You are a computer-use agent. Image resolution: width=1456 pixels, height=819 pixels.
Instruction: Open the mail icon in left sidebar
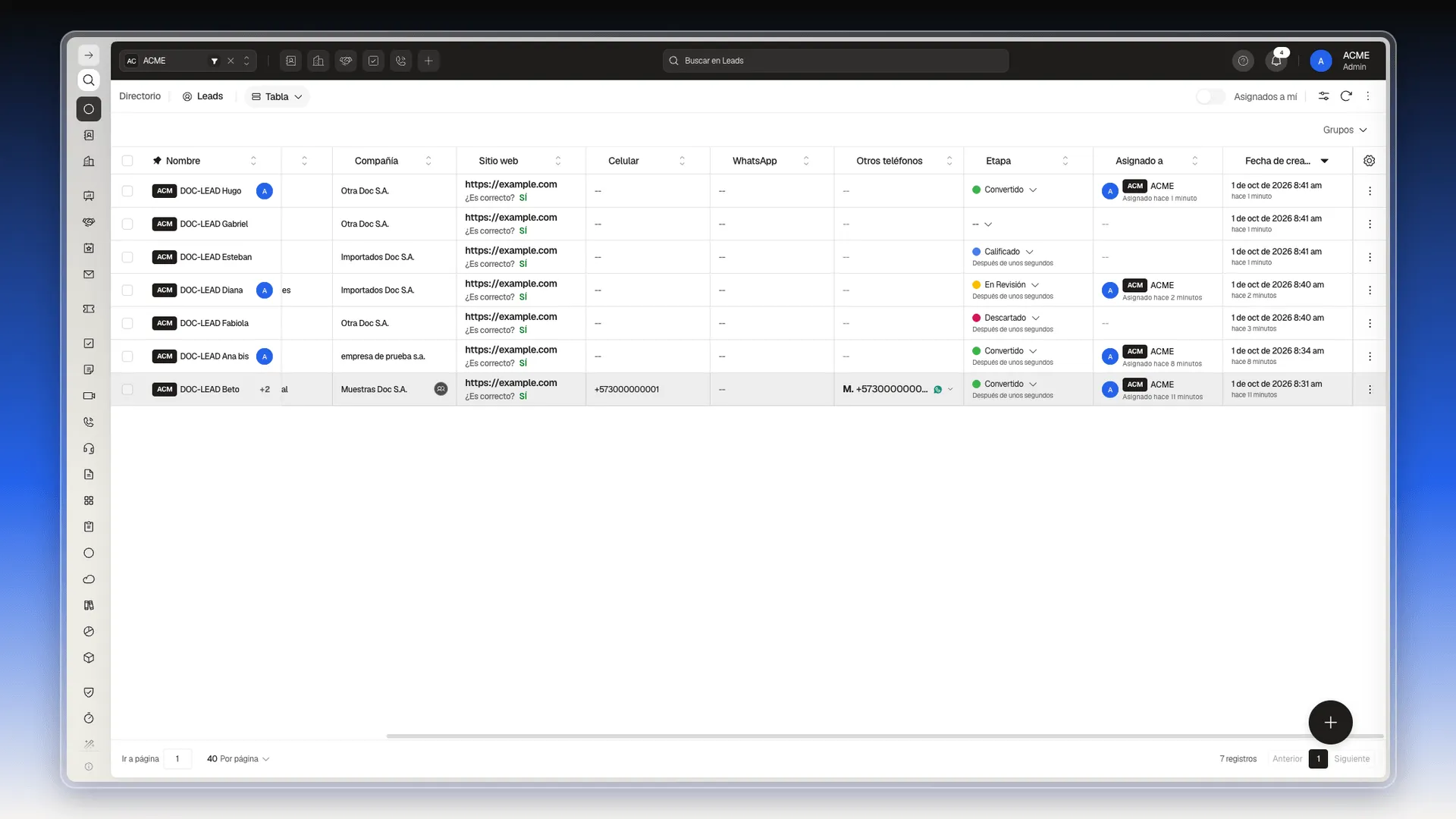tap(89, 275)
